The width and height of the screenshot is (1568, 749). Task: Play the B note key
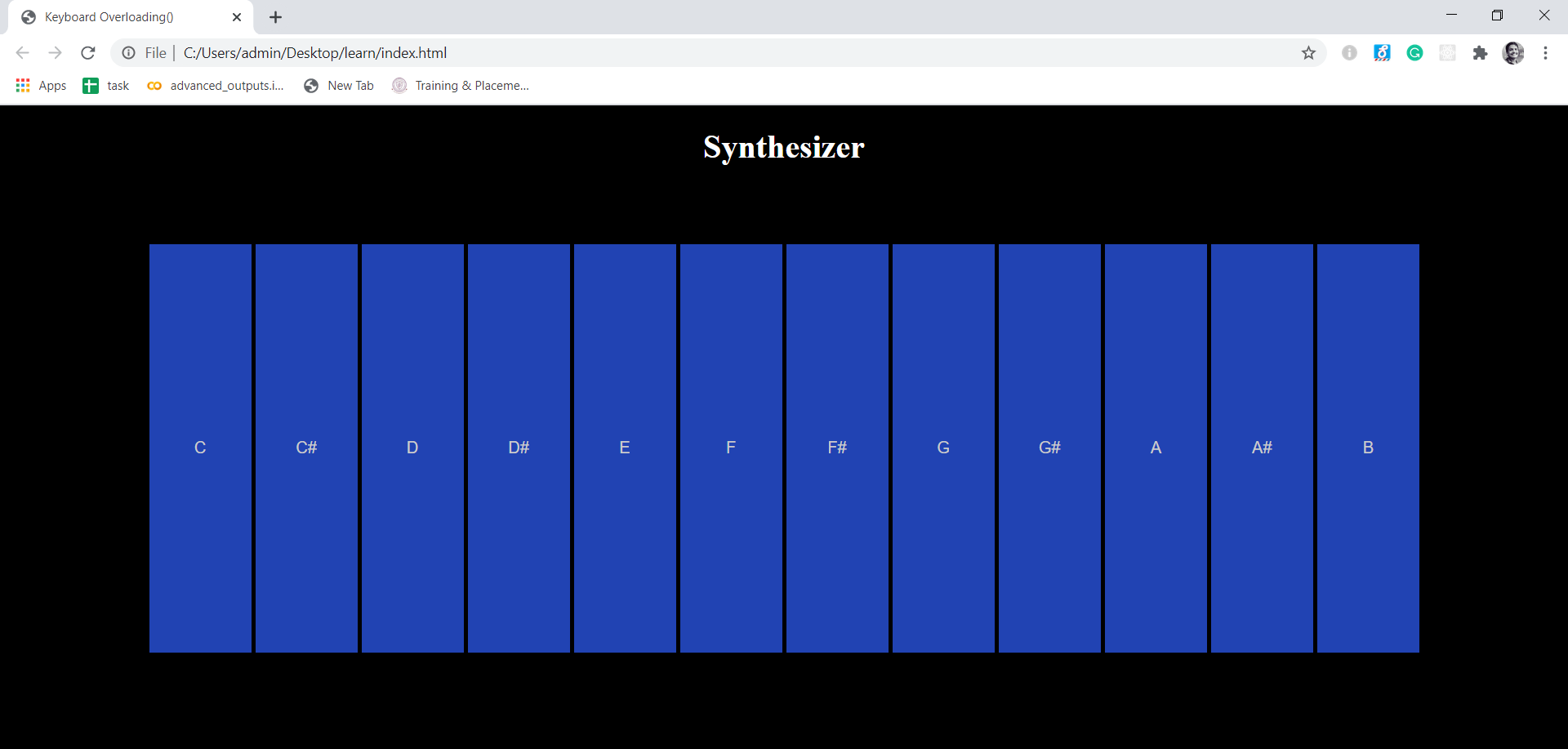point(1367,447)
